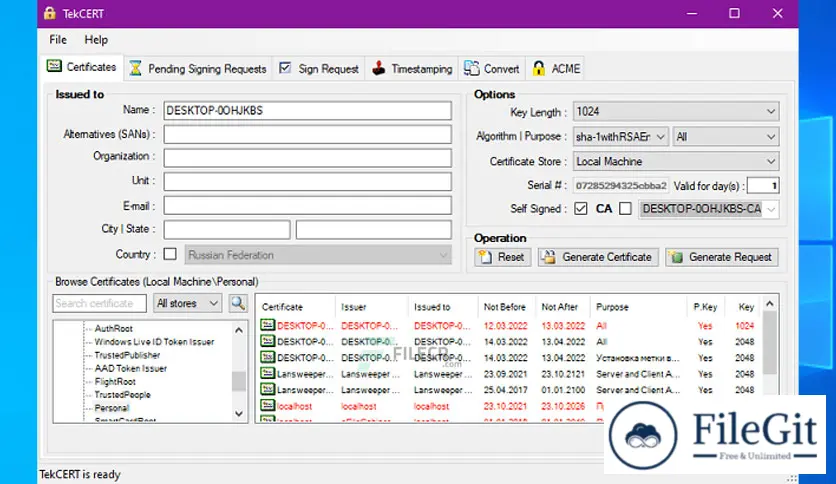
Task: Switch to the Convert tab
Action: [492, 69]
